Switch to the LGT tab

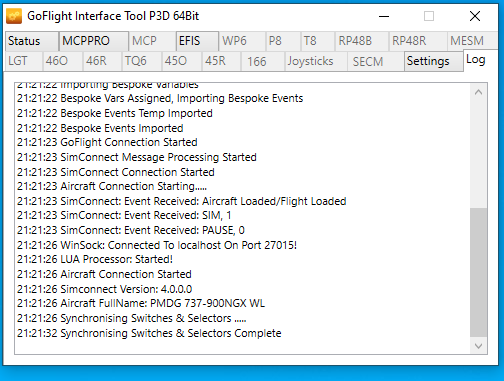[x=24, y=61]
